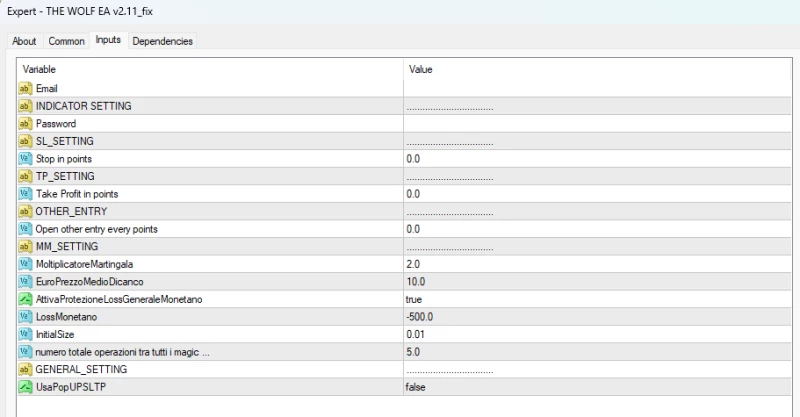Viewport: 800px width, 417px height.
Task: Click the boolean icon beside AttivaProtezioneLossGeneraleMonetario
Action: tap(25, 299)
